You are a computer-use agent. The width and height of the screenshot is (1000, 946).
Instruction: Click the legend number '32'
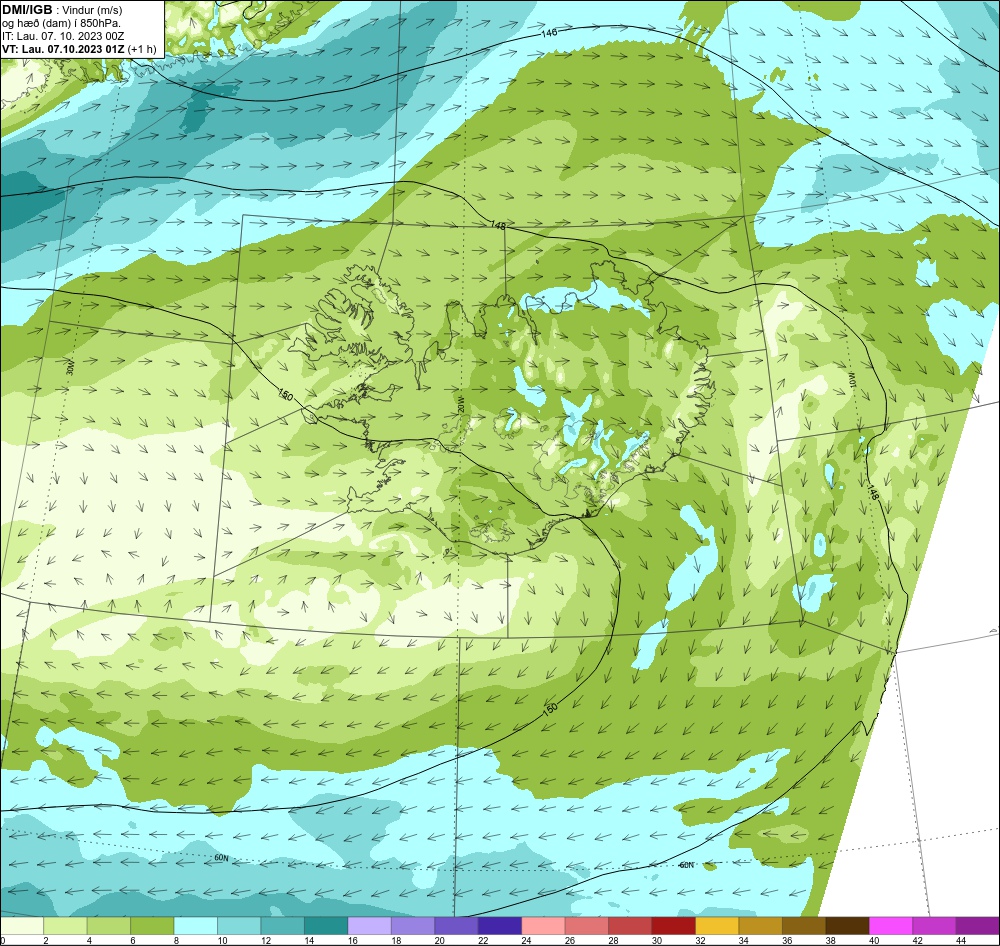700,940
